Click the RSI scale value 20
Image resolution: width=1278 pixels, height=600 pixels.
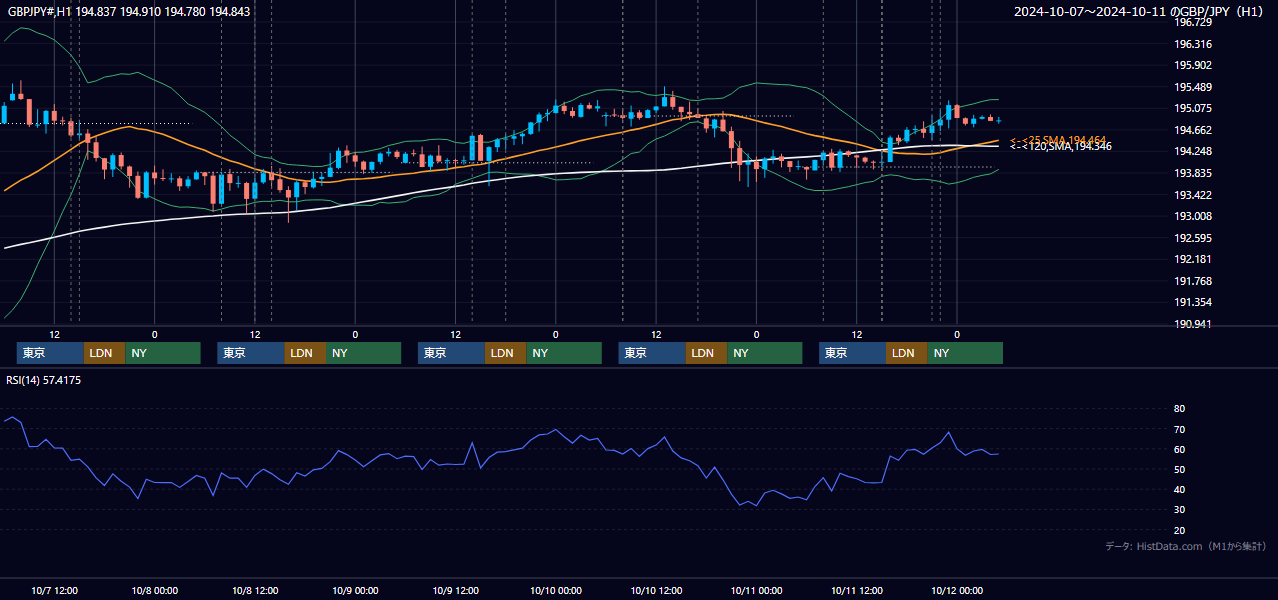click(x=1180, y=530)
